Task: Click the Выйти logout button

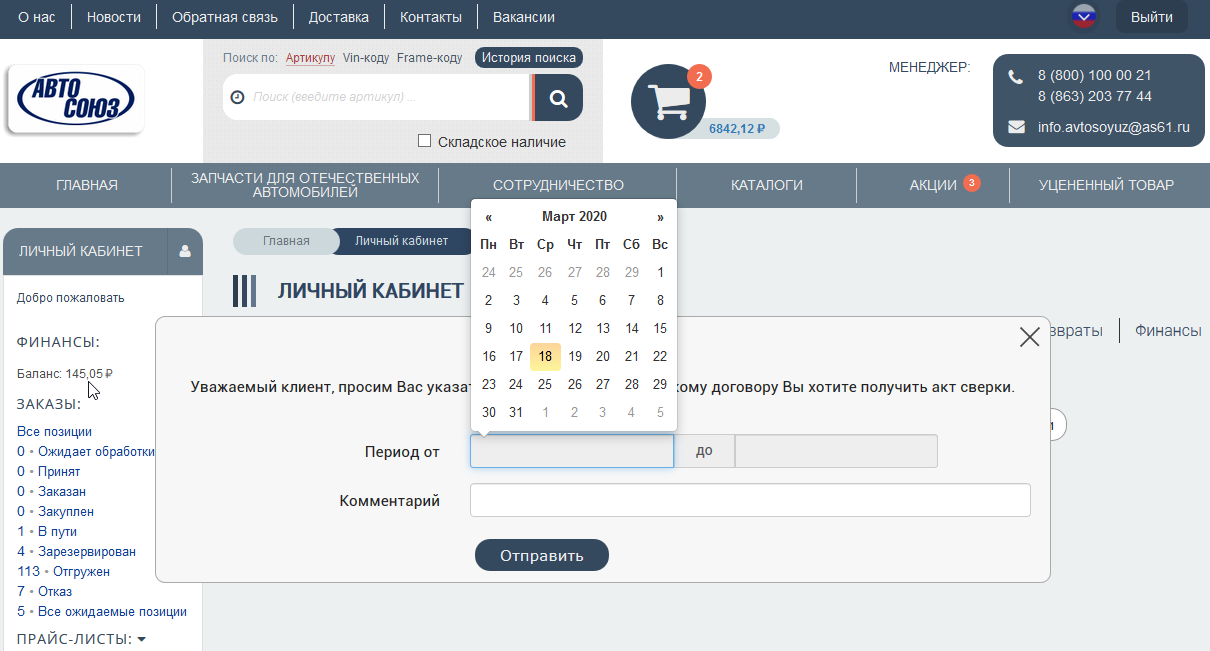Action: click(1151, 17)
